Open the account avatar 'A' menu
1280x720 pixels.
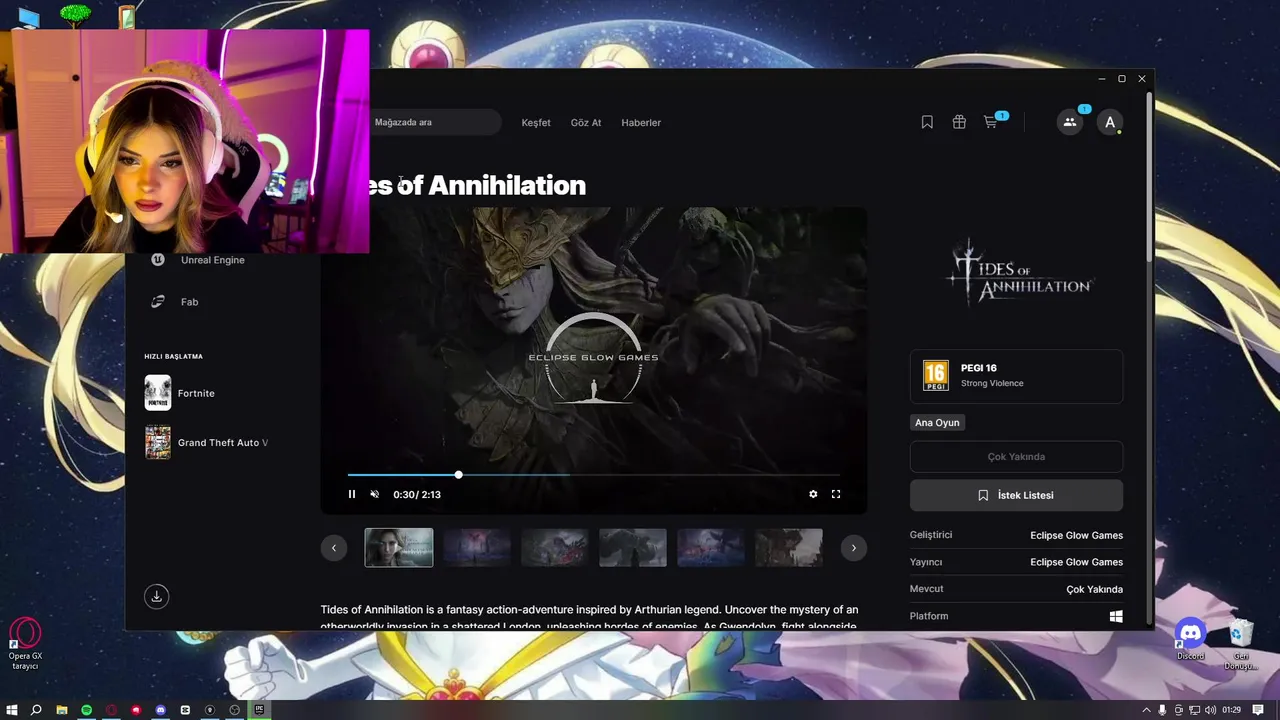coord(1110,122)
